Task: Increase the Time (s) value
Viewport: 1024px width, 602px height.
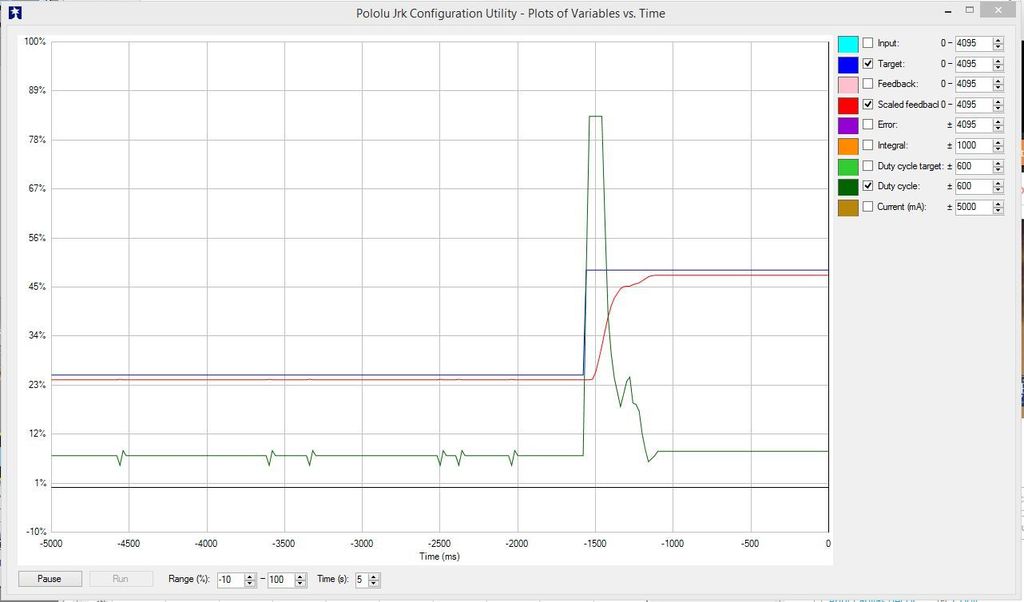Action: click(374, 577)
